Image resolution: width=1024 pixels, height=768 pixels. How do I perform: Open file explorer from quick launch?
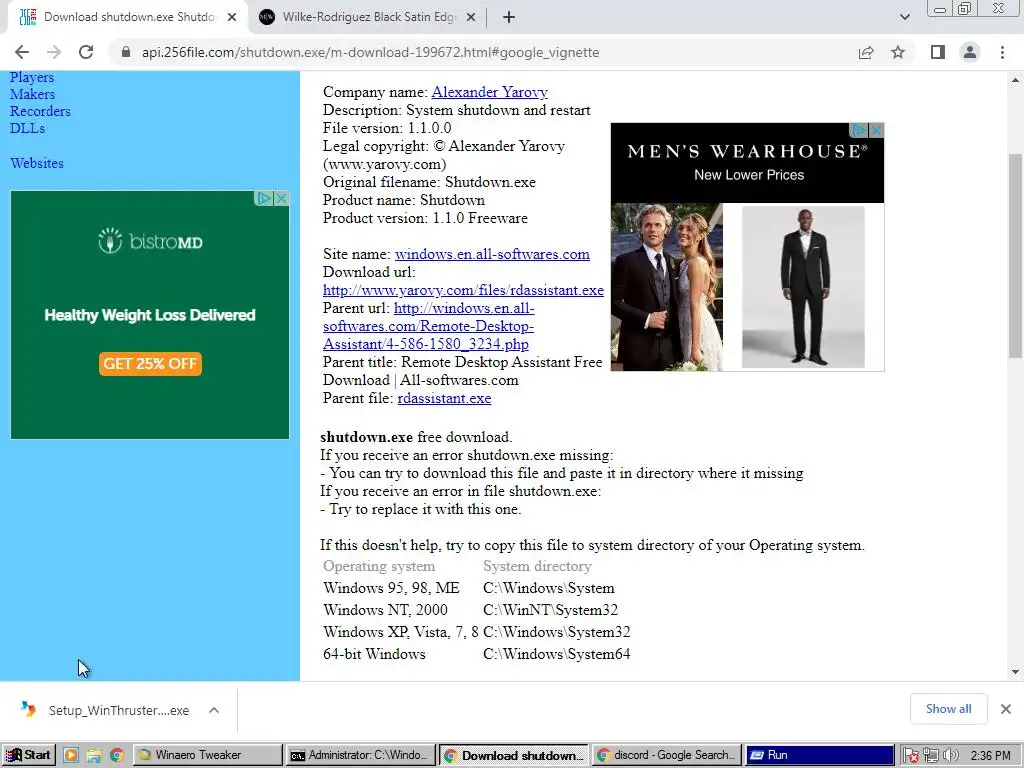pyautogui.click(x=94, y=756)
